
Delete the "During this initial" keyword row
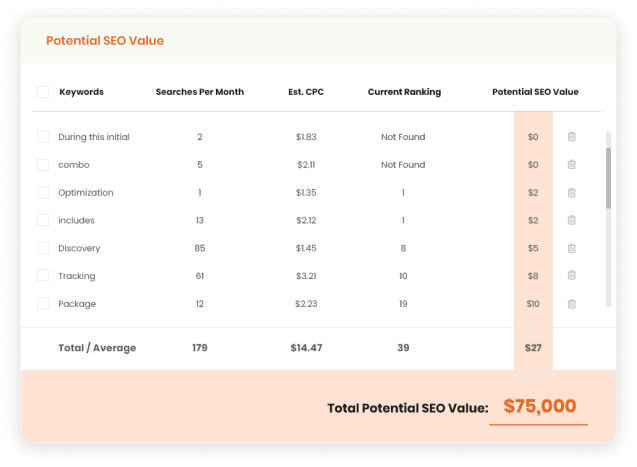(x=572, y=137)
